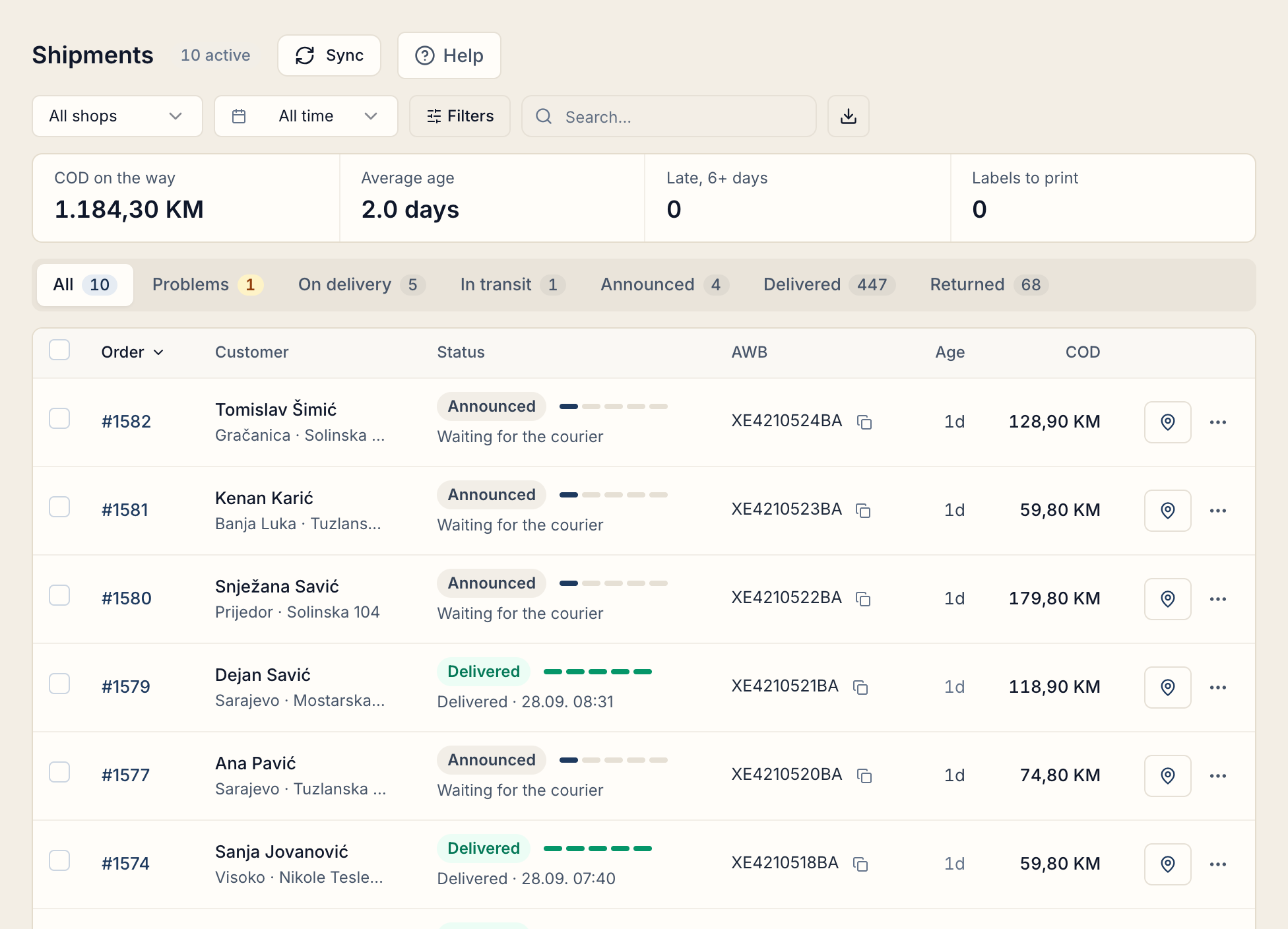
Task: Track order #1579 with location pin
Action: [1167, 688]
